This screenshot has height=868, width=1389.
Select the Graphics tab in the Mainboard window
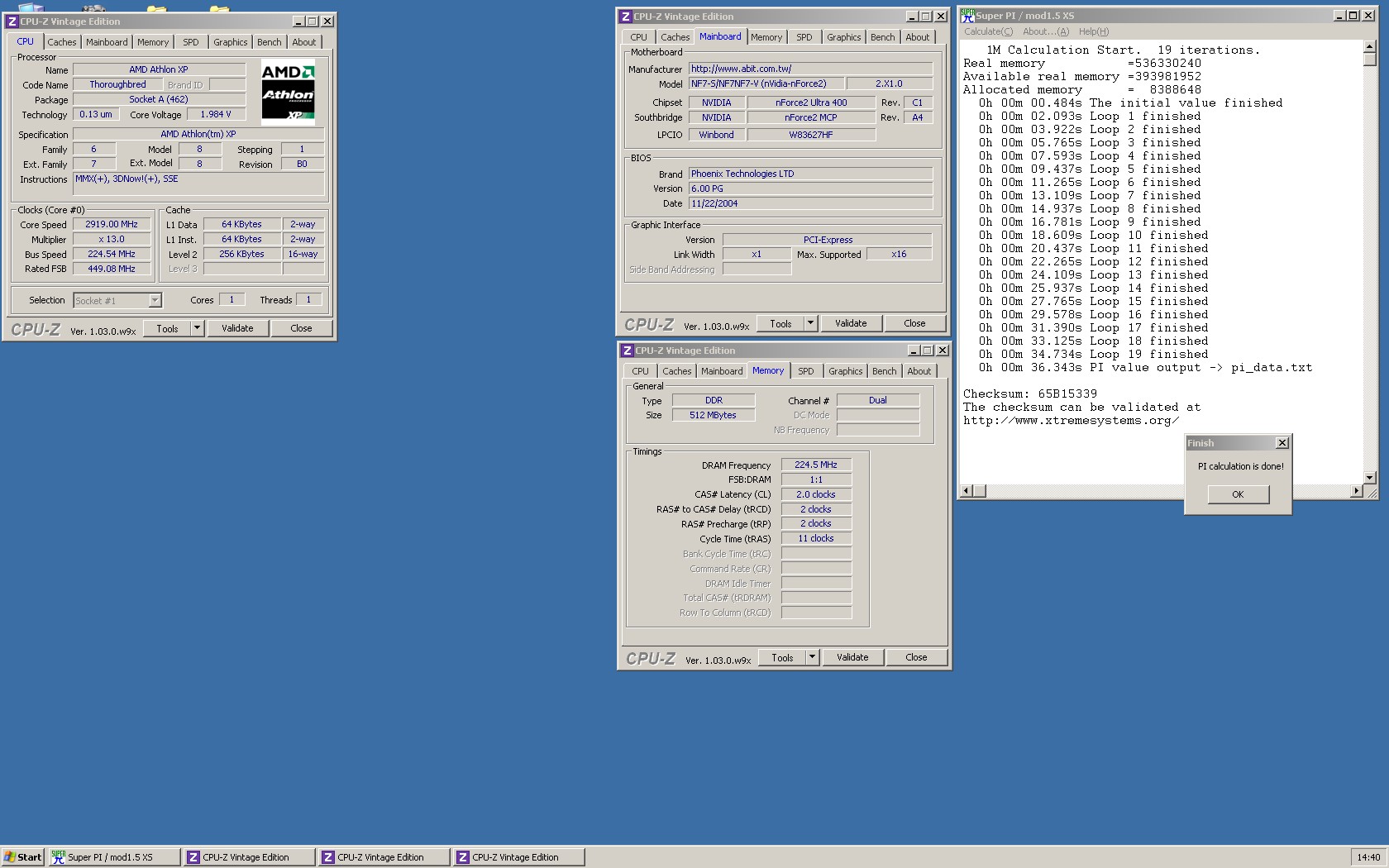843,37
